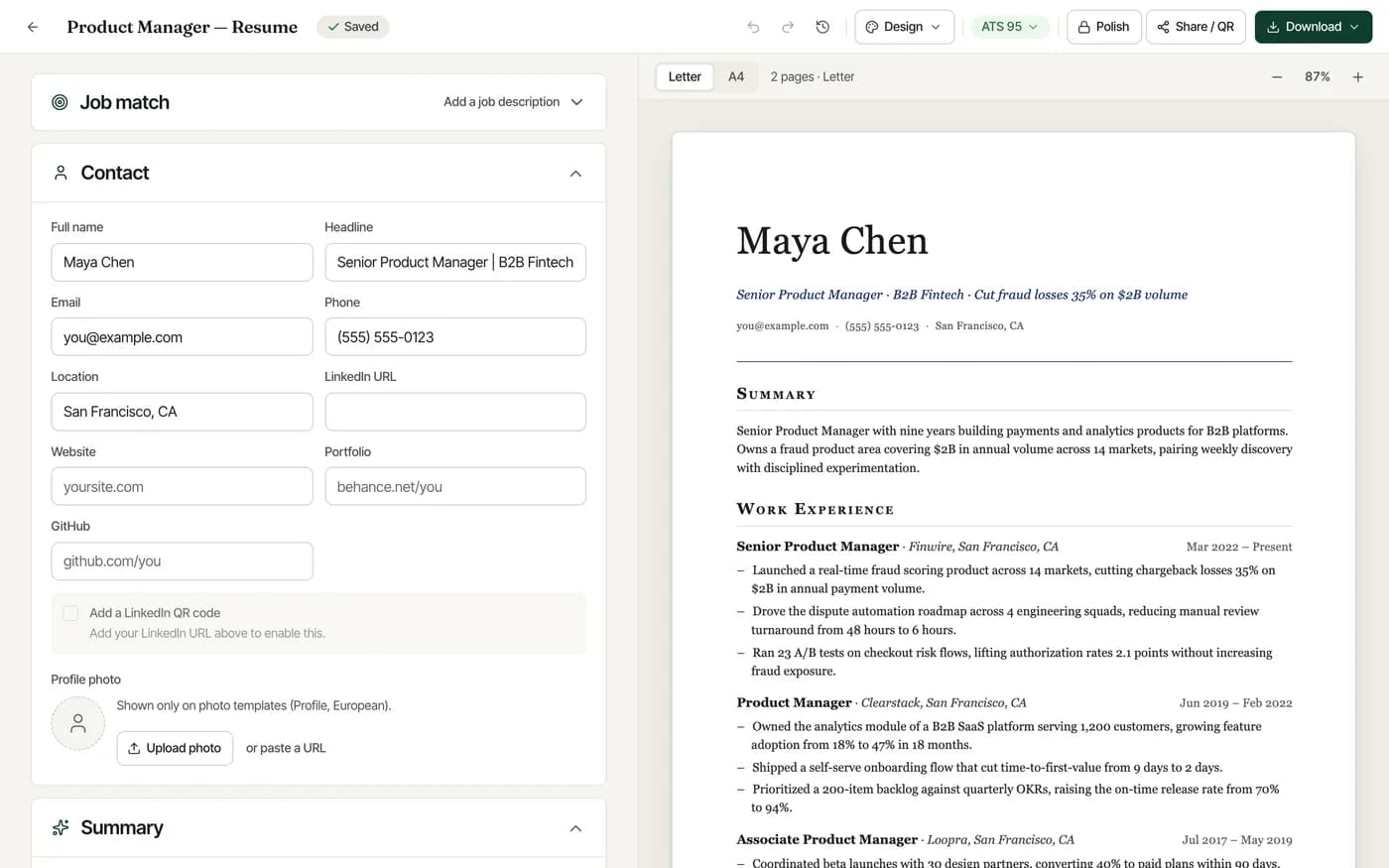Click the 2 pages · Letter label
The width and height of the screenshot is (1389, 868).
click(x=813, y=76)
